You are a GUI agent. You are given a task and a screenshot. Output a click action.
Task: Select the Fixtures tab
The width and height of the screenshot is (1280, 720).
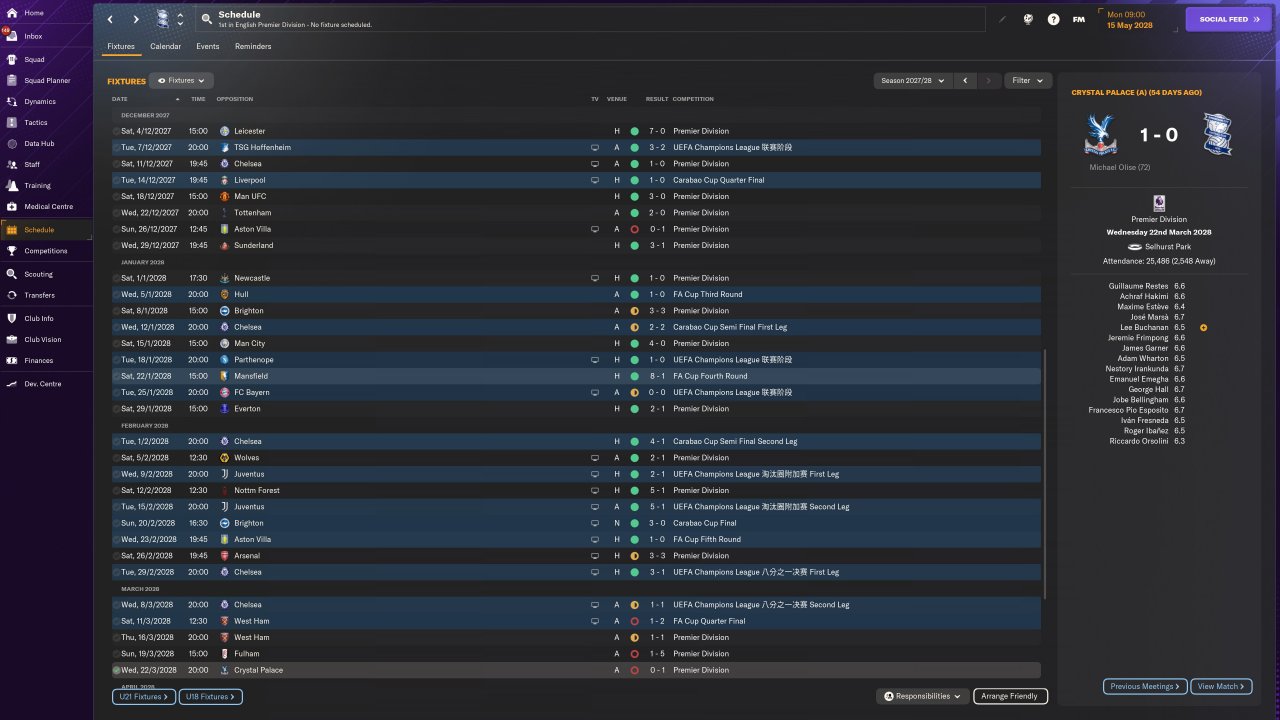coord(121,46)
